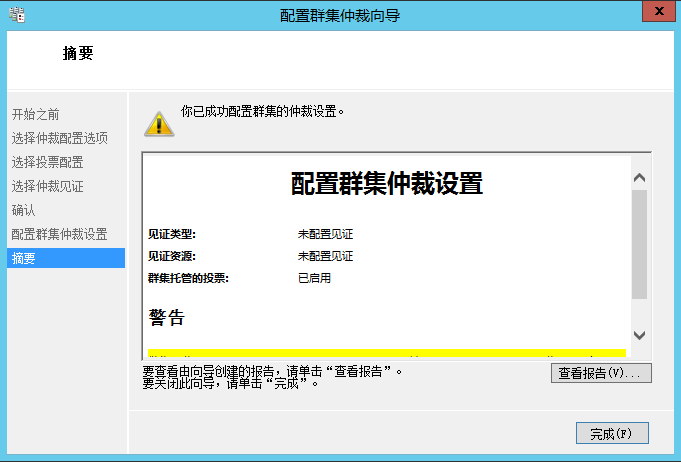Click the 见证类型: label
Image resolution: width=681 pixels, height=462 pixels.
(172, 234)
